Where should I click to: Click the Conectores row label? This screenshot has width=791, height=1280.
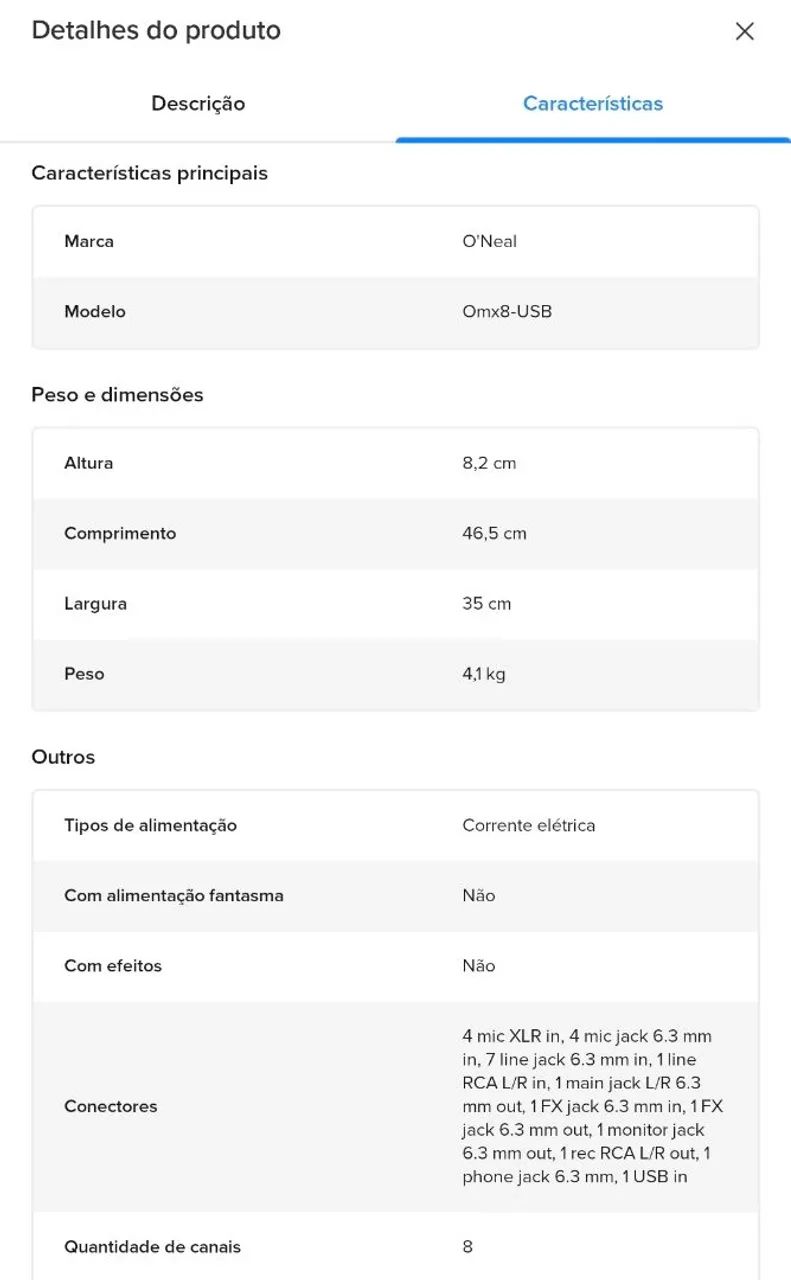coord(111,1107)
